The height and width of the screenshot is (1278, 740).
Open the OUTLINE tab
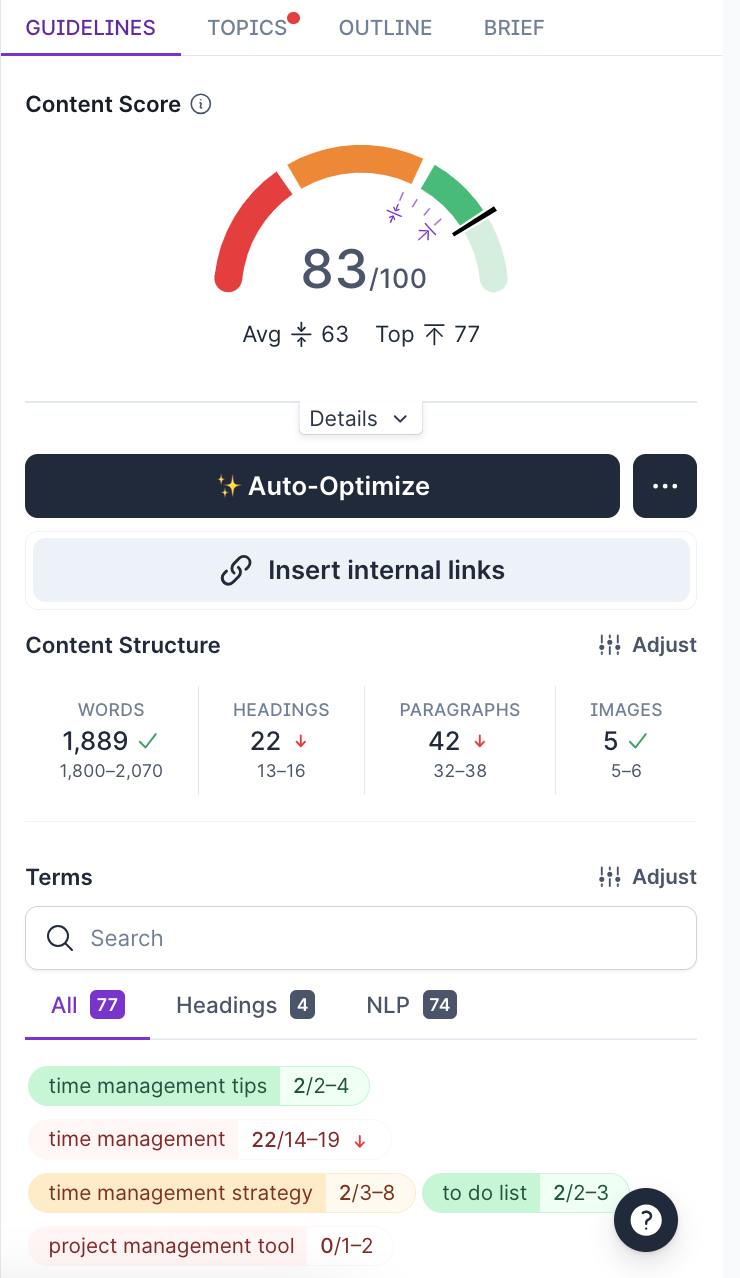[386, 28]
